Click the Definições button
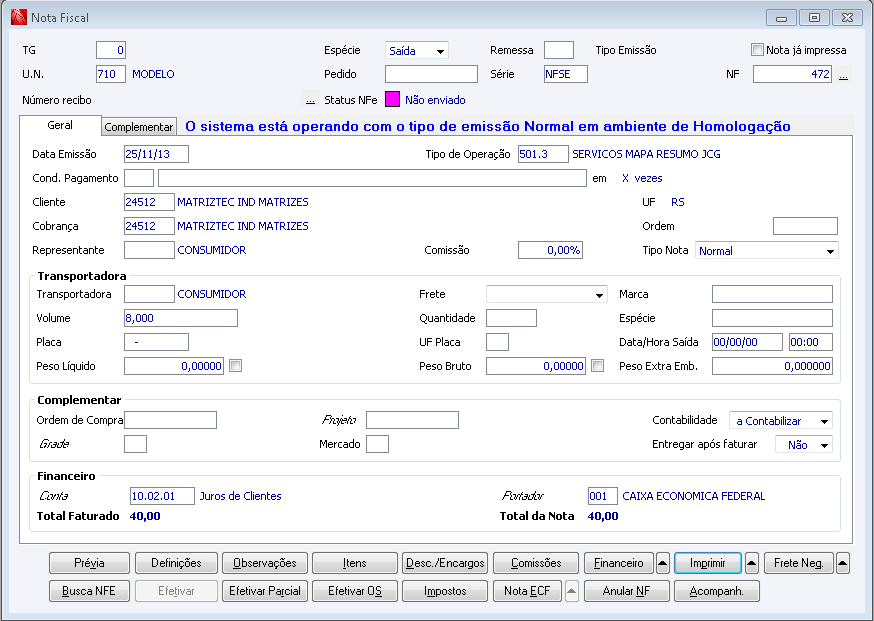The width and height of the screenshot is (874, 621). point(176,563)
